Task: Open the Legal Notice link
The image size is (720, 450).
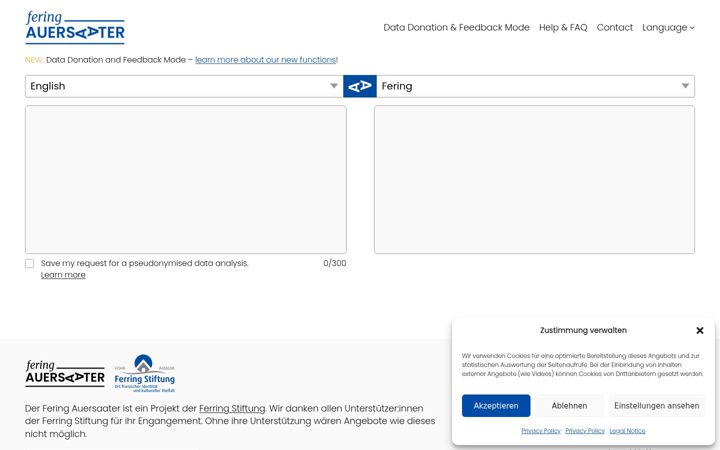Action: coord(627,431)
